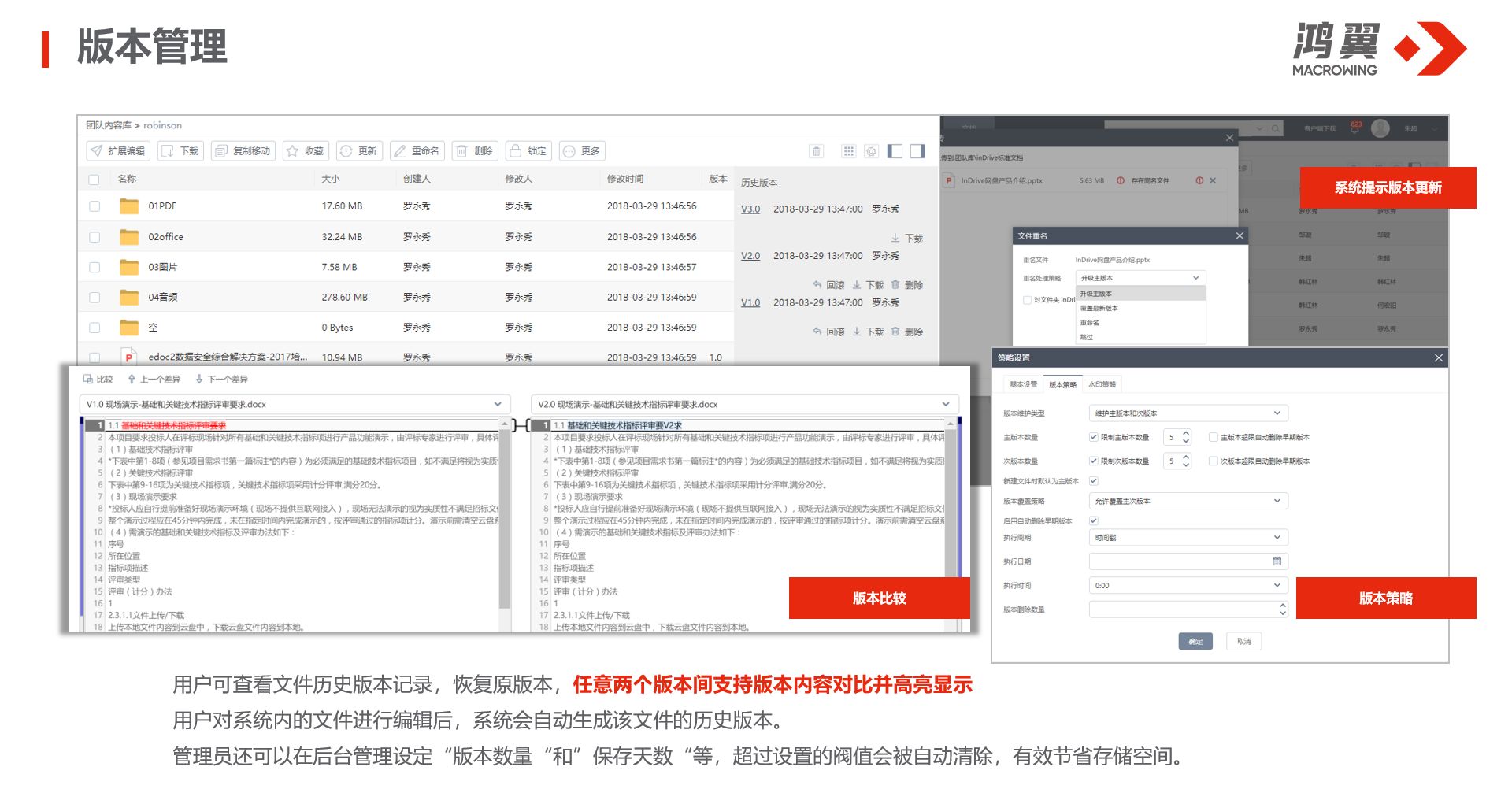
Task: Switch to grid view icon in toolbar
Action: 848,151
